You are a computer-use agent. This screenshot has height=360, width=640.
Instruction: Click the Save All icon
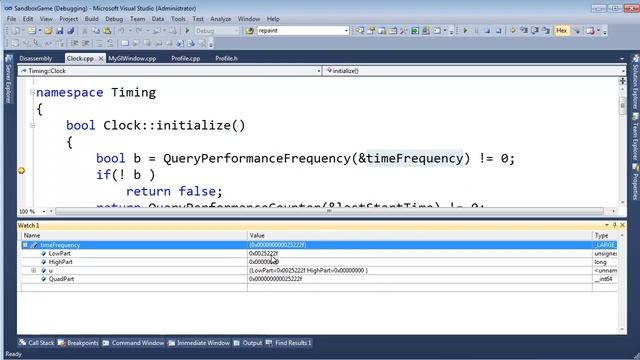(70, 31)
